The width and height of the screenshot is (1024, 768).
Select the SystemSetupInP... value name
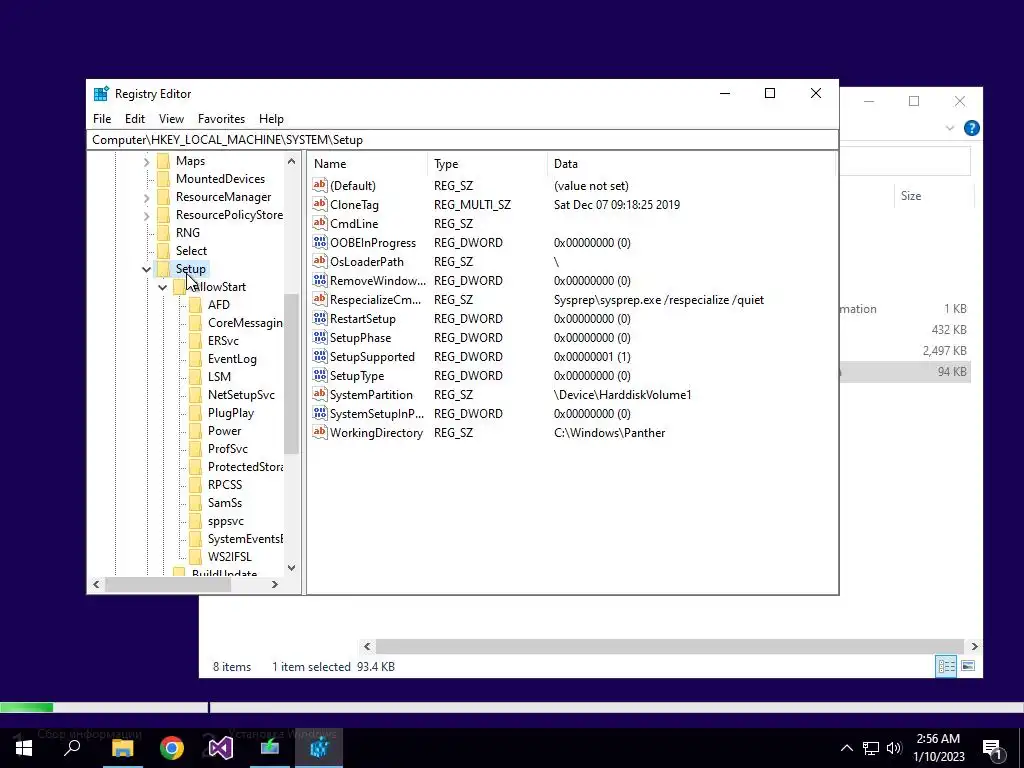[x=376, y=414]
